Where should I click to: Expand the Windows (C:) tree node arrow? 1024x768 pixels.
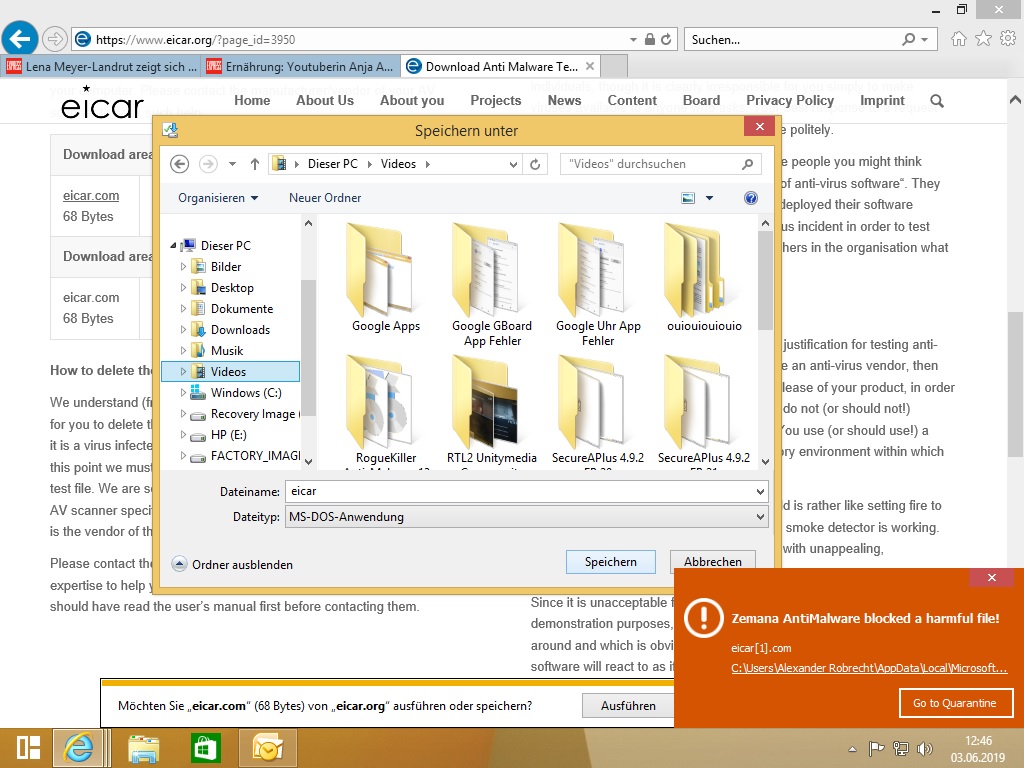183,392
